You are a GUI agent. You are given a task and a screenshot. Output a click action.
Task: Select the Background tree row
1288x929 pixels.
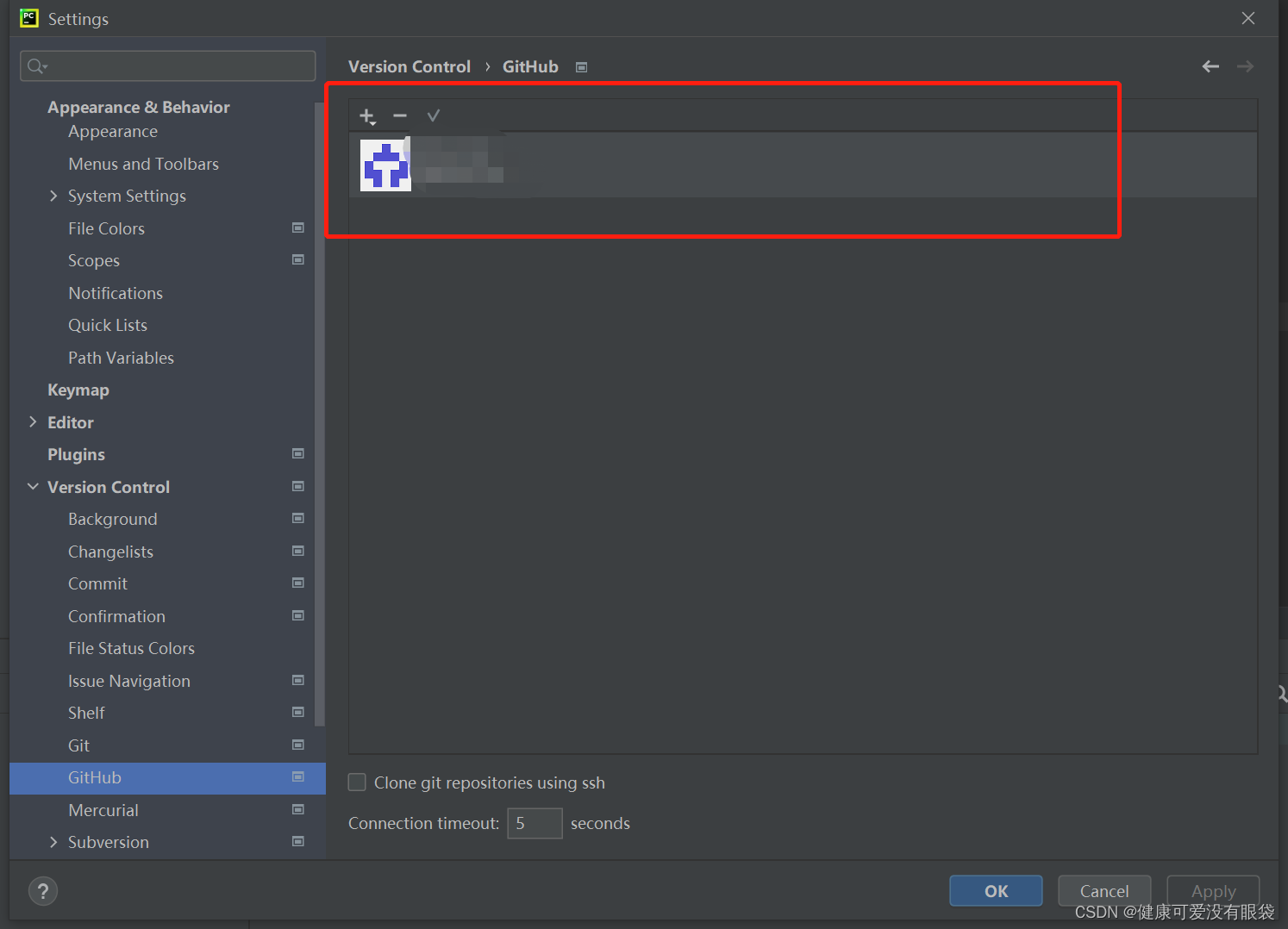pos(168,519)
